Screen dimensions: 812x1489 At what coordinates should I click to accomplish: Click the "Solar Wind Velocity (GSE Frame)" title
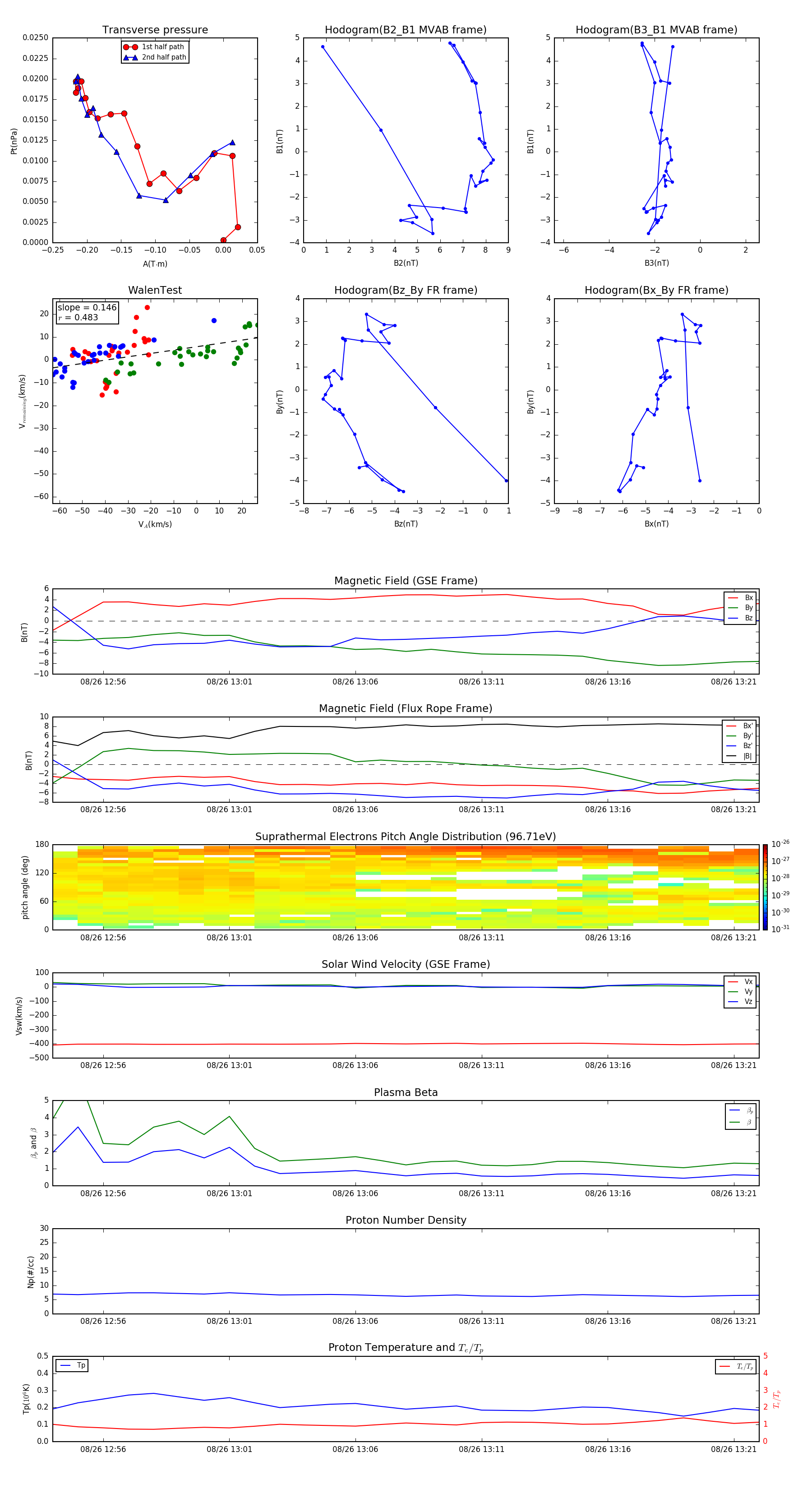tap(406, 965)
